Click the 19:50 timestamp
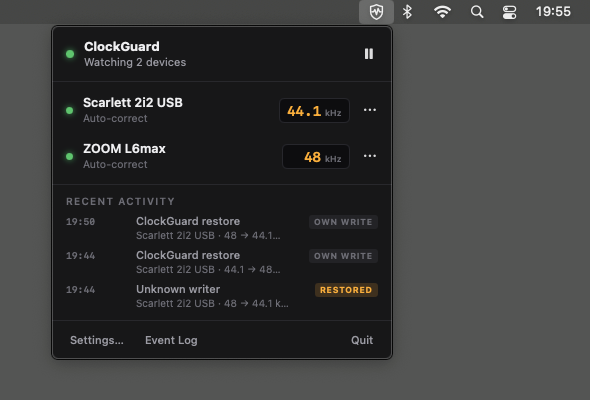The image size is (590, 400). pyautogui.click(x=81, y=222)
